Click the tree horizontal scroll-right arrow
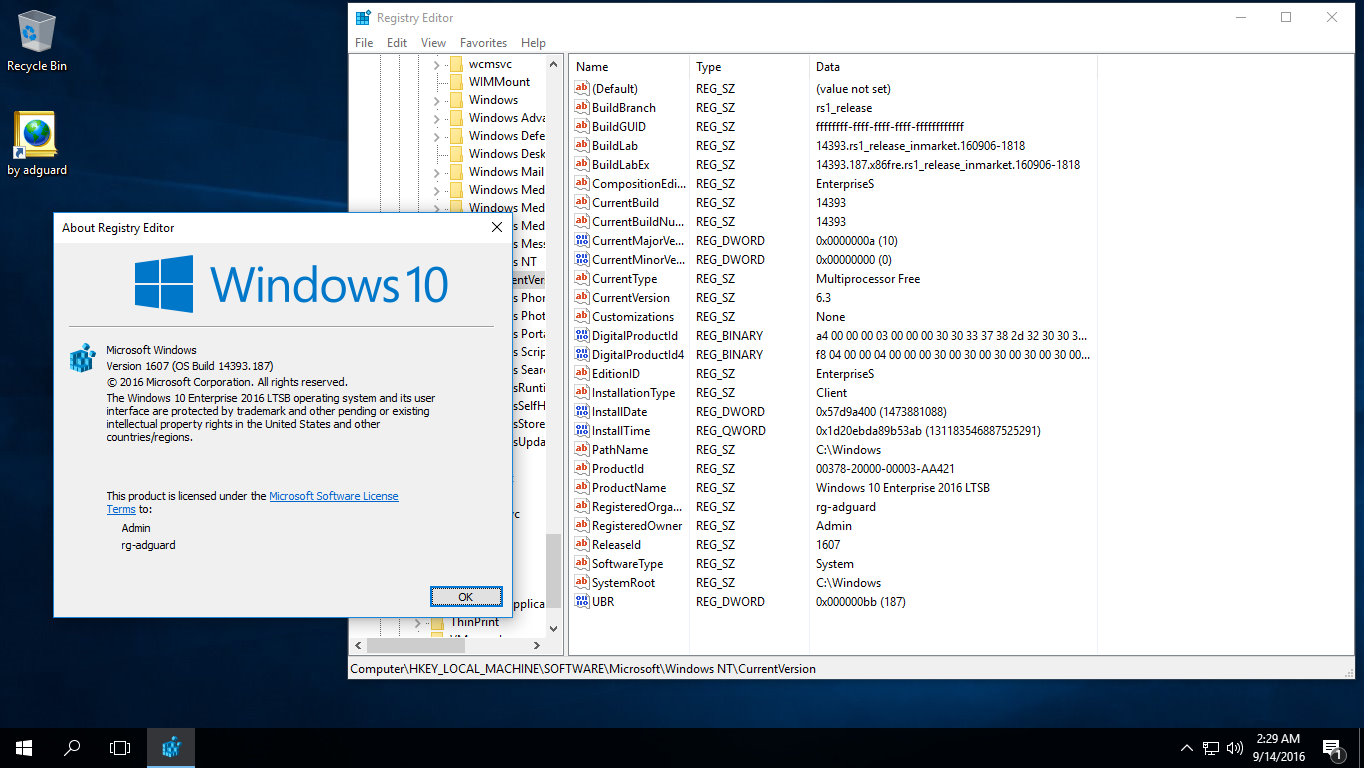Viewport: 1364px width, 768px height. (536, 646)
